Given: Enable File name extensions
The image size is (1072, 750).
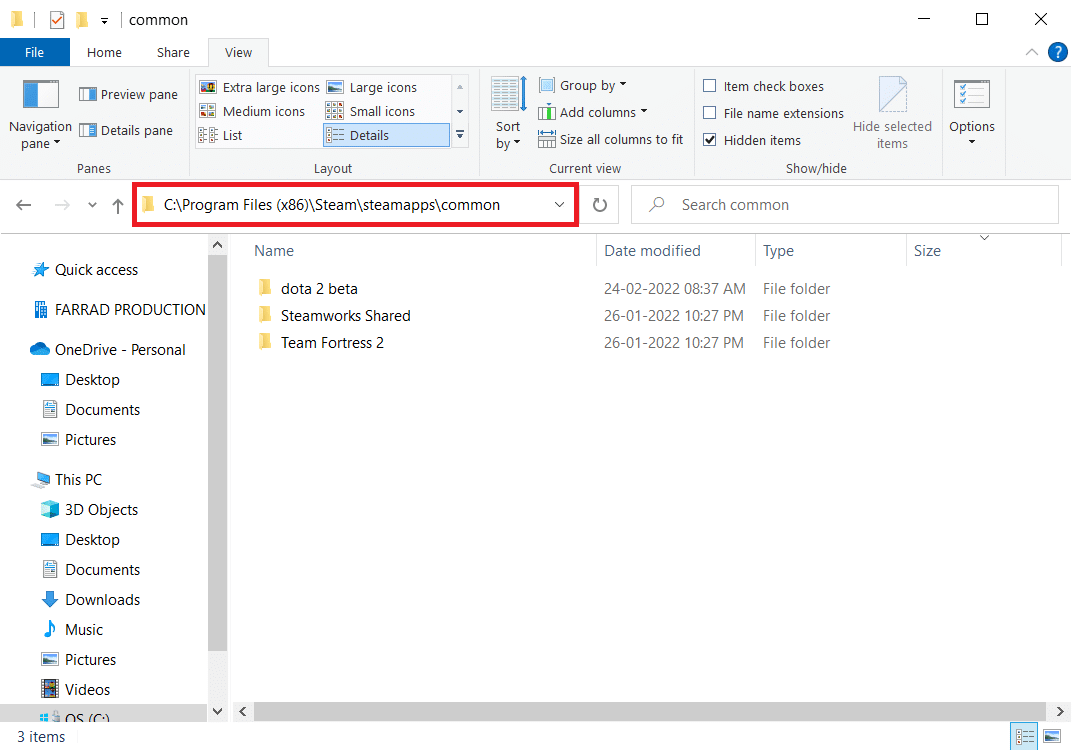Looking at the screenshot, I should tap(710, 113).
